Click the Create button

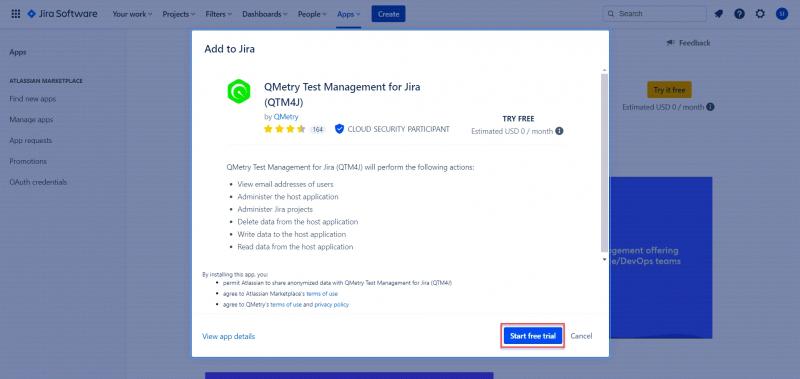pyautogui.click(x=388, y=14)
